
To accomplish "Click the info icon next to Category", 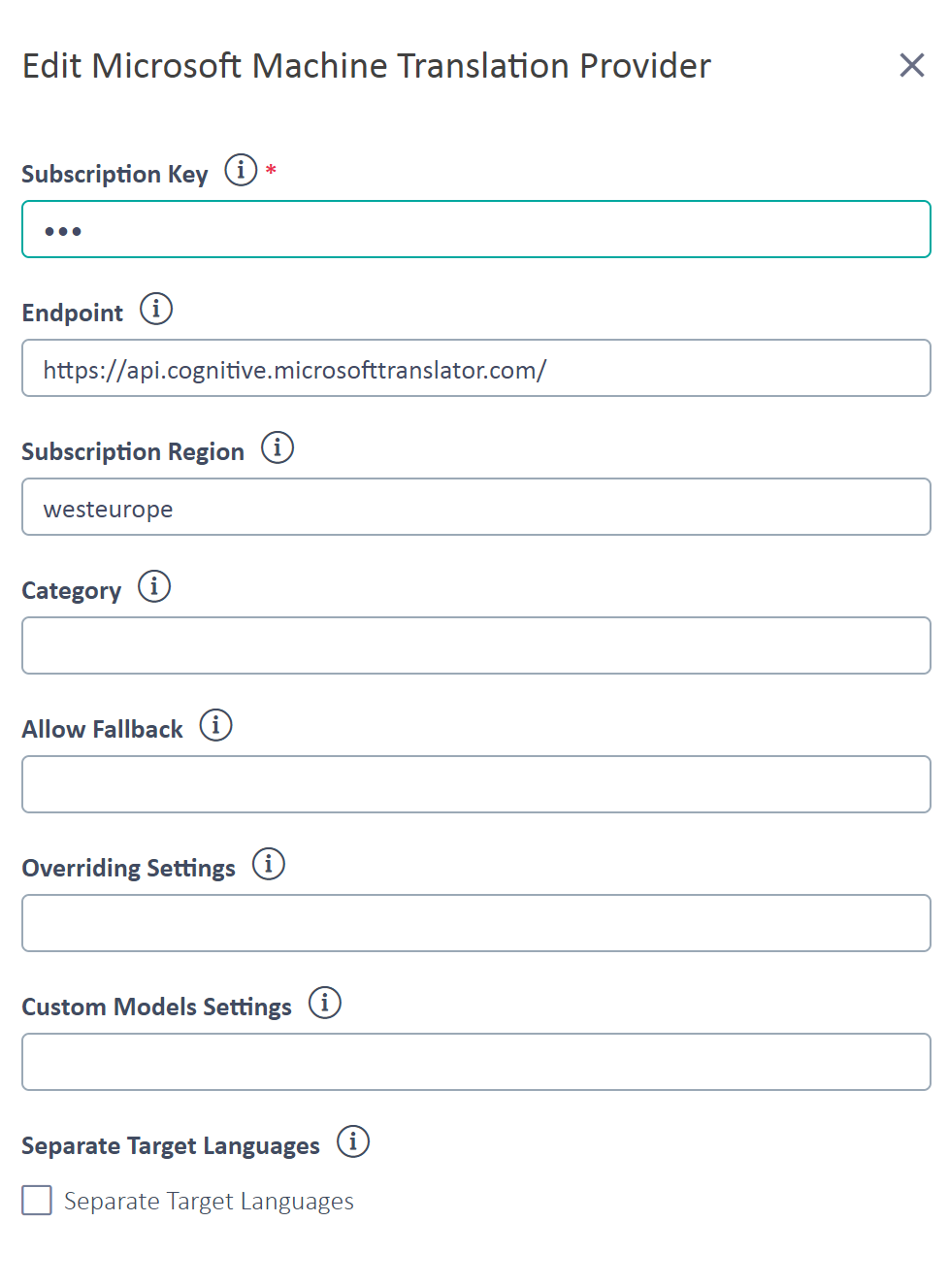I will pos(154,586).
